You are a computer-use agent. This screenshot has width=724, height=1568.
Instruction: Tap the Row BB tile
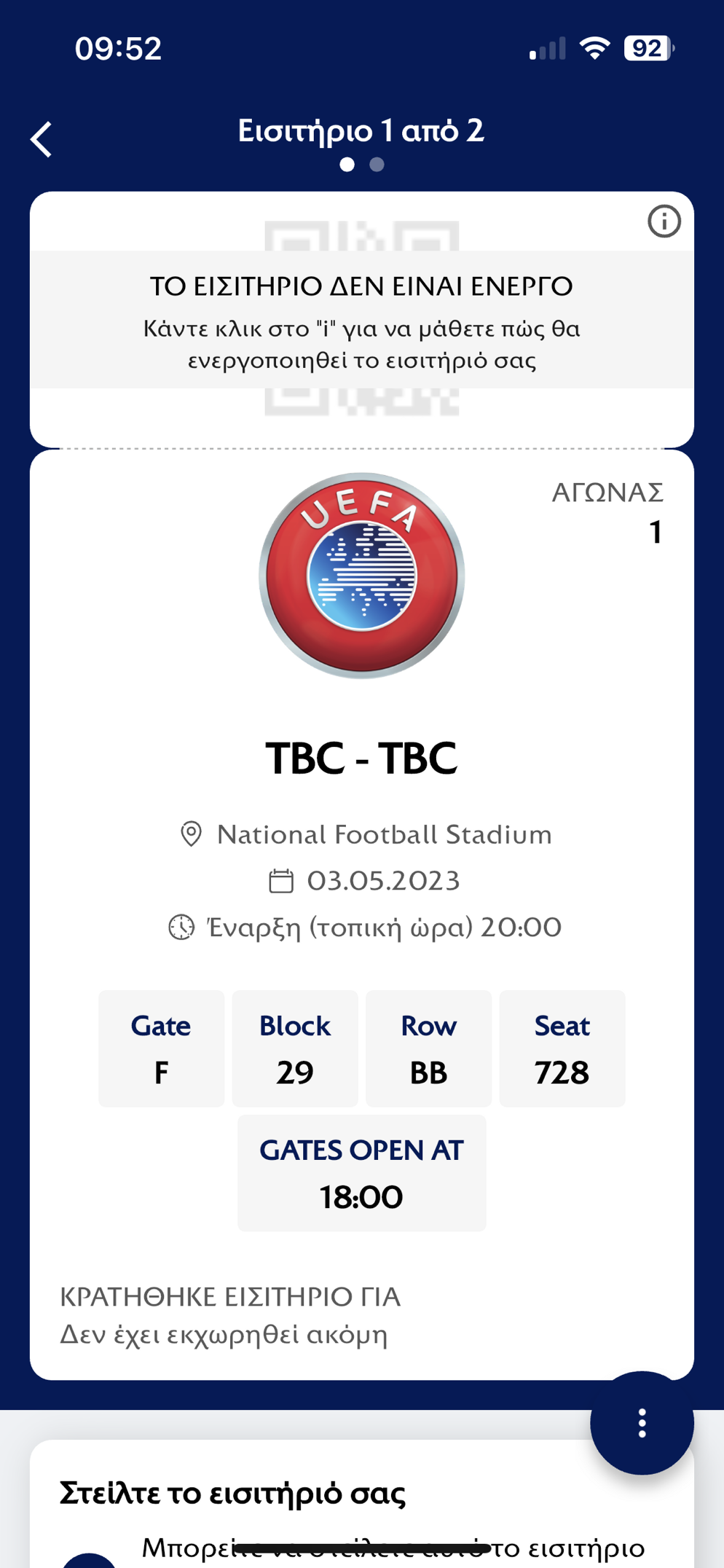(x=428, y=1048)
